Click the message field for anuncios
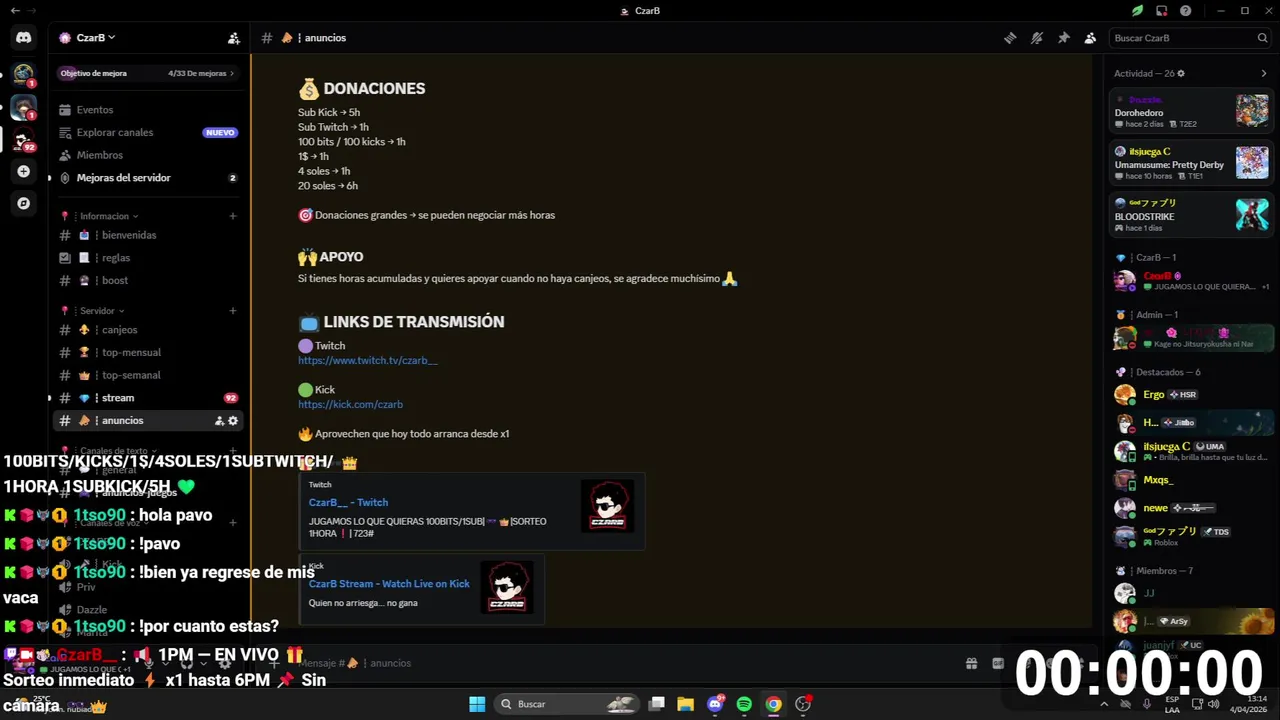Image resolution: width=1280 pixels, height=720 pixels. pos(620,663)
